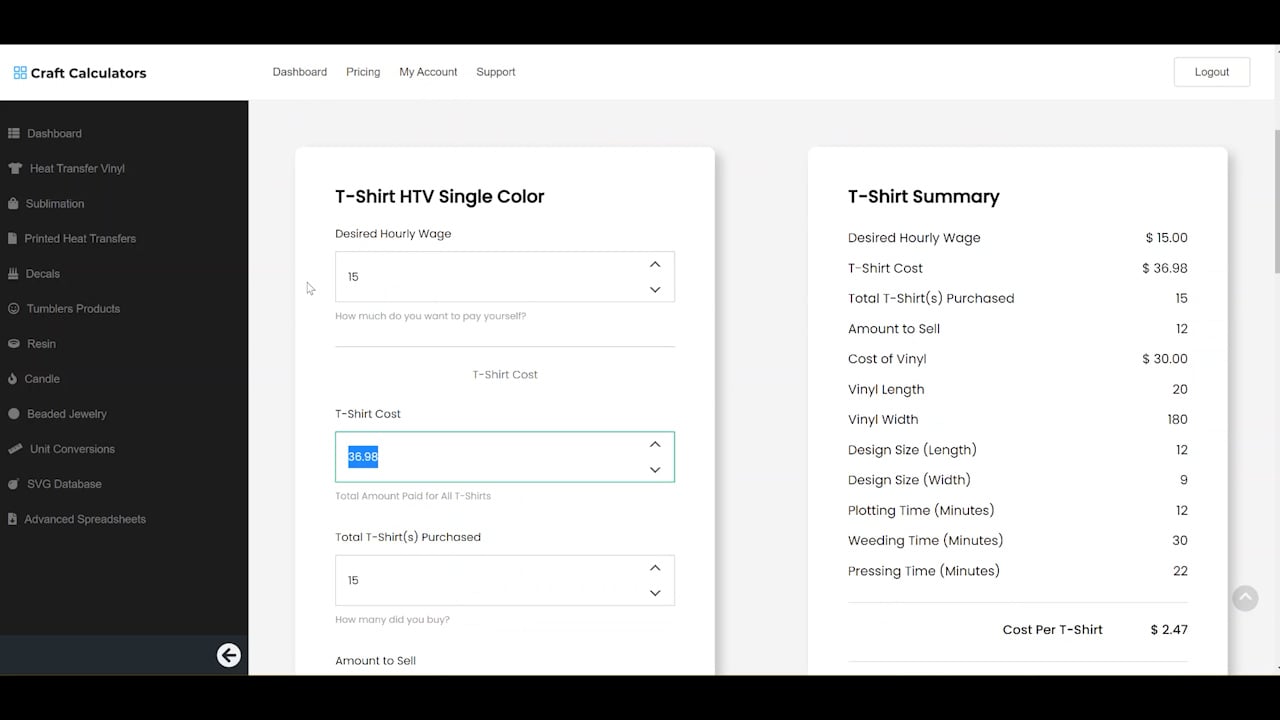
Task: Decrease the Desired Hourly Wage value
Action: coord(655,289)
